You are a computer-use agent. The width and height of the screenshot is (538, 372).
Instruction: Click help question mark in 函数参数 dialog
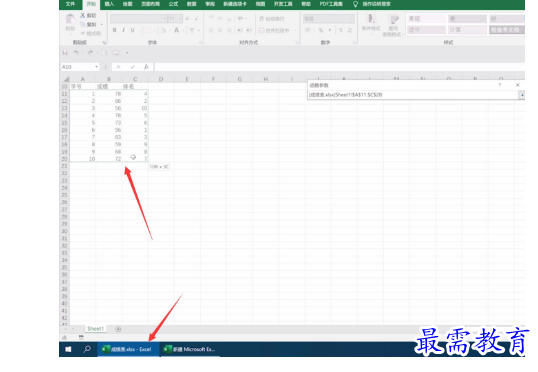click(x=500, y=85)
